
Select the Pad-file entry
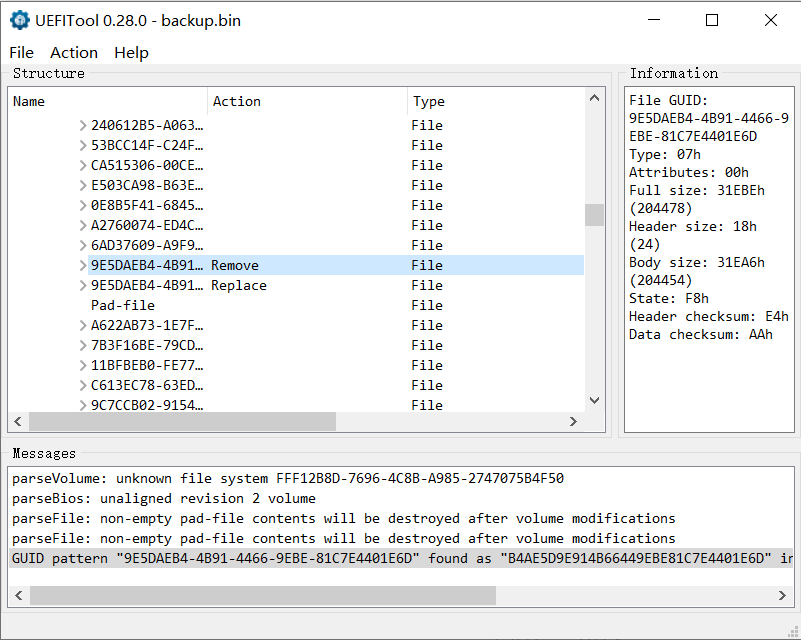123,305
